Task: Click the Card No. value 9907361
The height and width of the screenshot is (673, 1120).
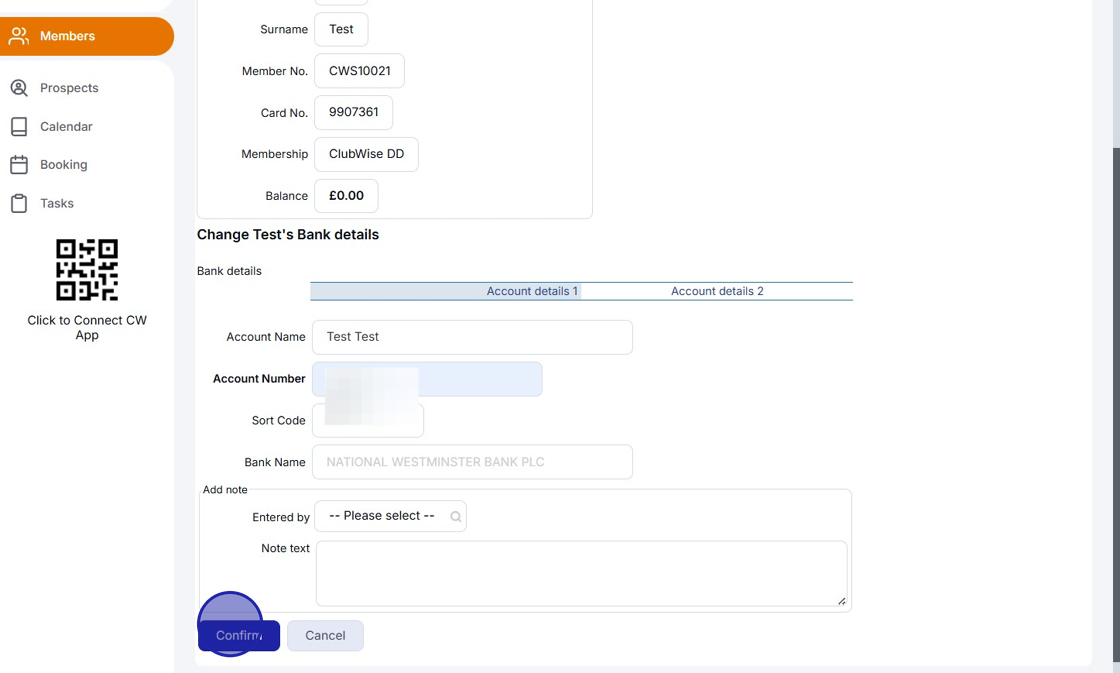Action: click(354, 112)
